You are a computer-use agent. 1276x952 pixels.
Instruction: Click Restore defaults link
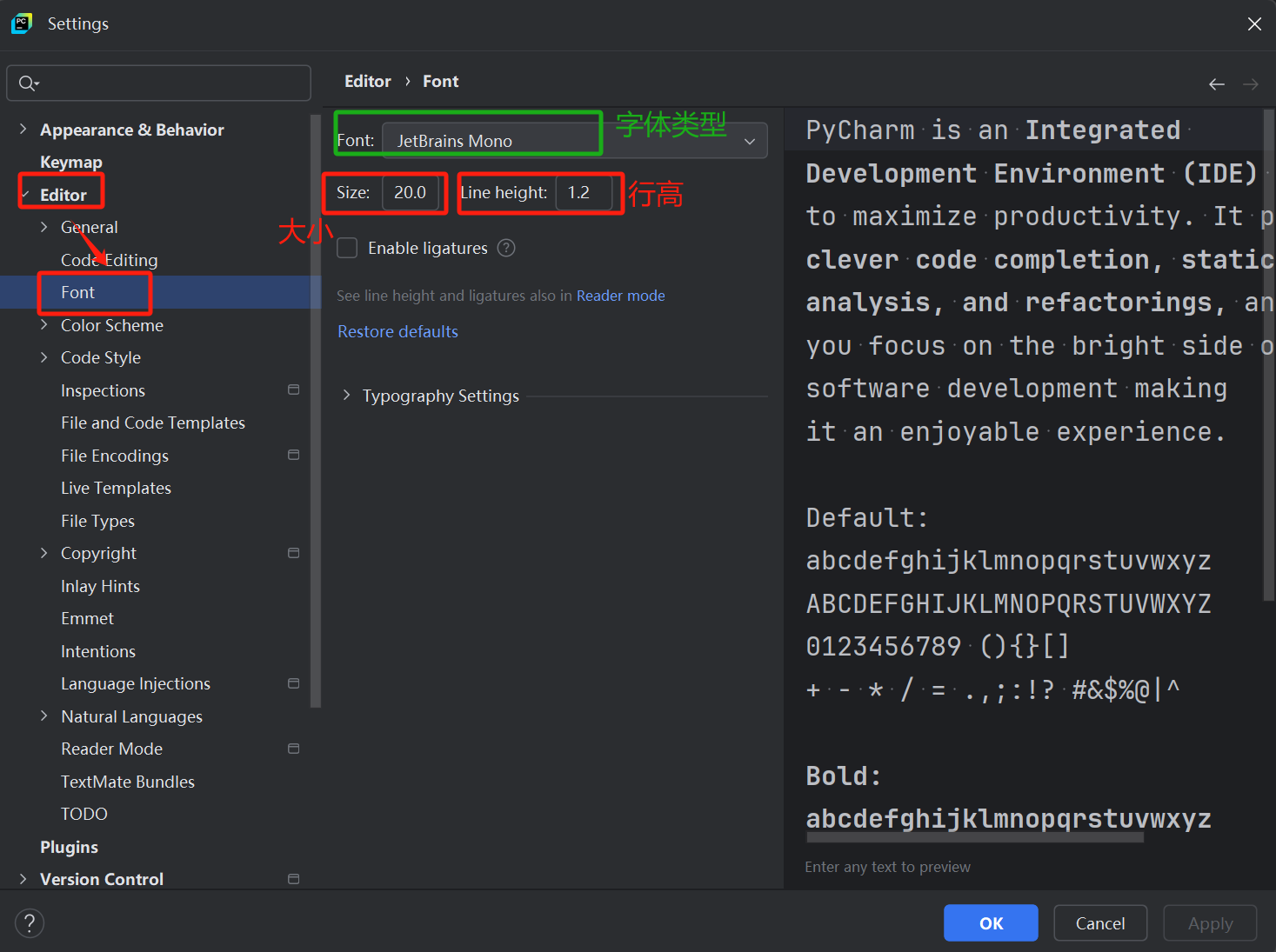[x=397, y=331]
